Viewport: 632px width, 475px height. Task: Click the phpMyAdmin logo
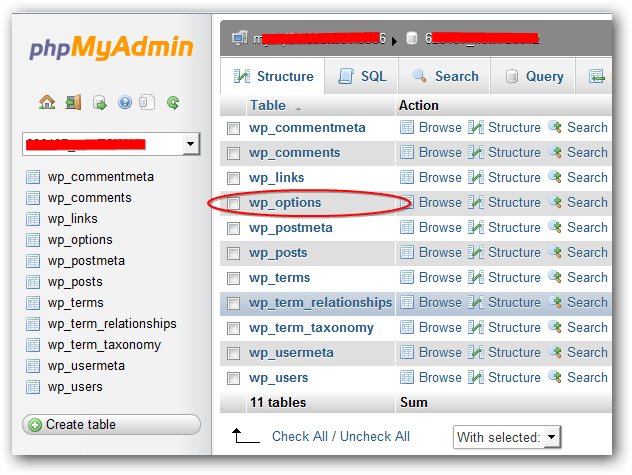click(x=112, y=48)
